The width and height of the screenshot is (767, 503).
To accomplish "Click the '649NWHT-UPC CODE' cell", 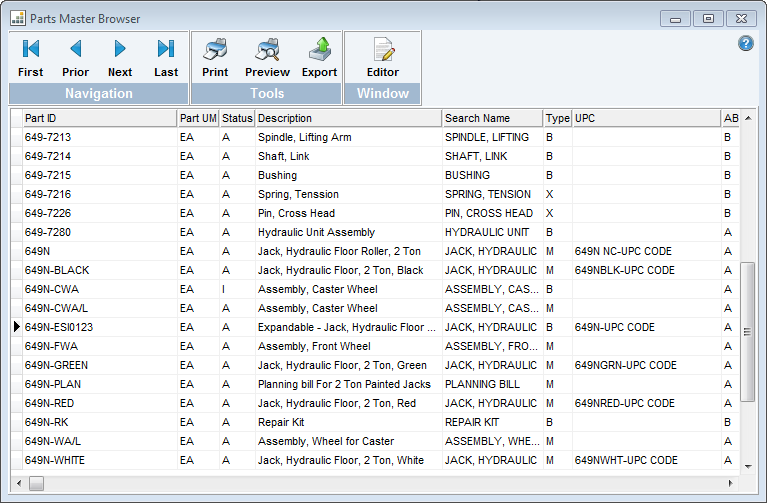I will [626, 460].
